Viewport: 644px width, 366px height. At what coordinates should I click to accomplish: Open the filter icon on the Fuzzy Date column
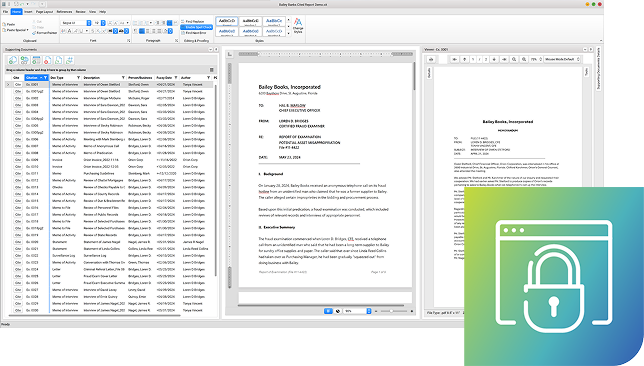[x=176, y=78]
